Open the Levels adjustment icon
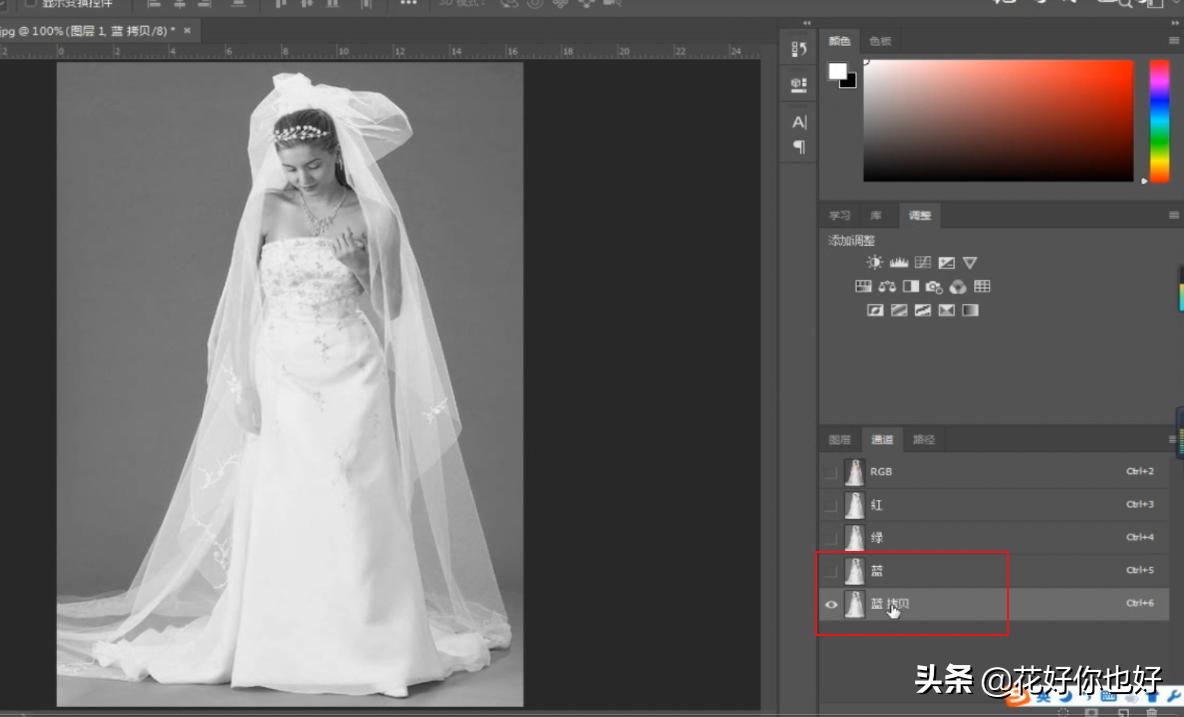The height and width of the screenshot is (717, 1184). [898, 263]
